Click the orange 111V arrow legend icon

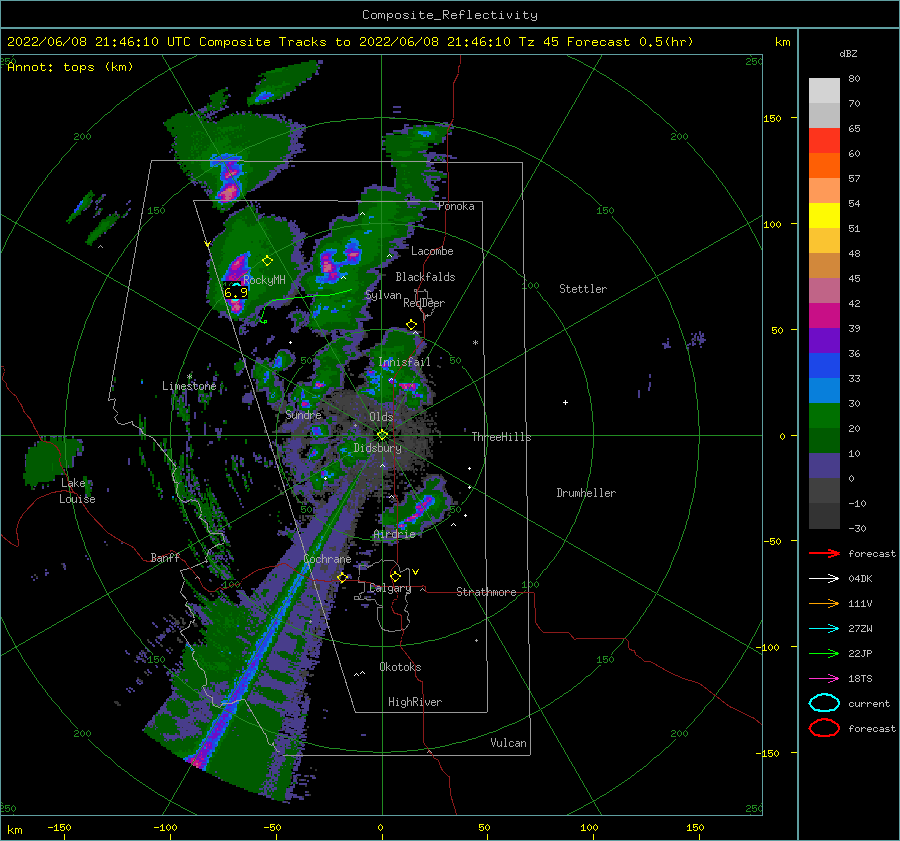click(824, 603)
